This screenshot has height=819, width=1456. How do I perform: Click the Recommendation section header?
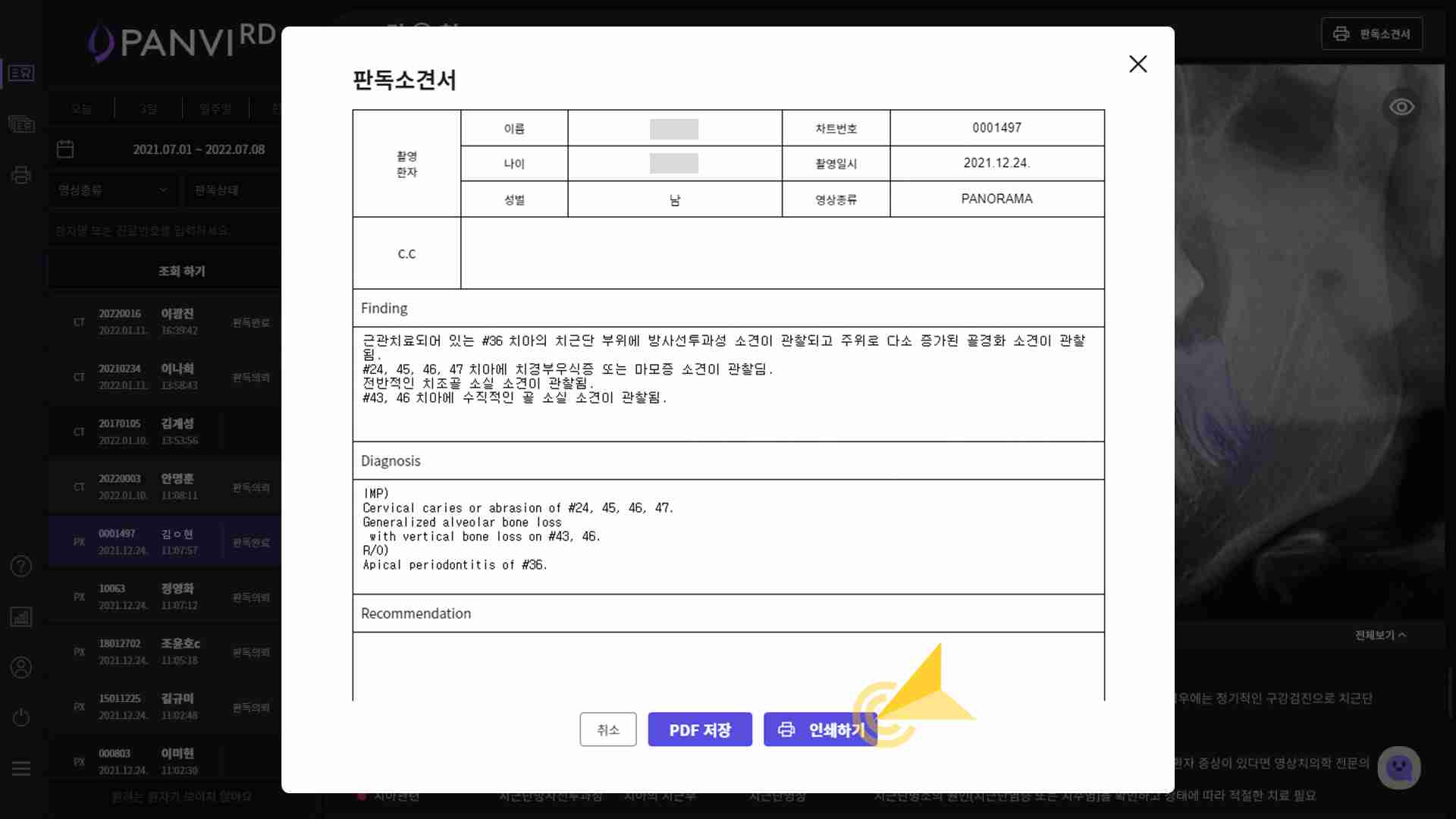(728, 613)
